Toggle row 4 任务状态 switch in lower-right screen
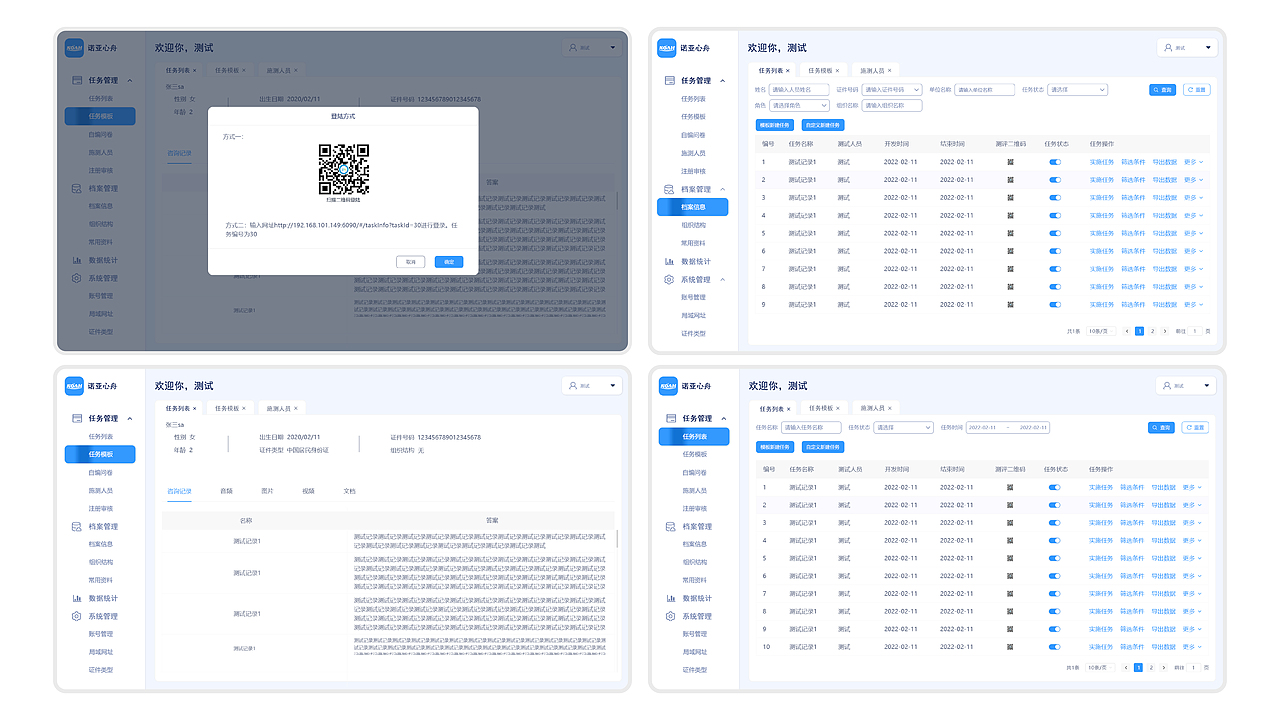1280x720 pixels. pyautogui.click(x=1055, y=541)
